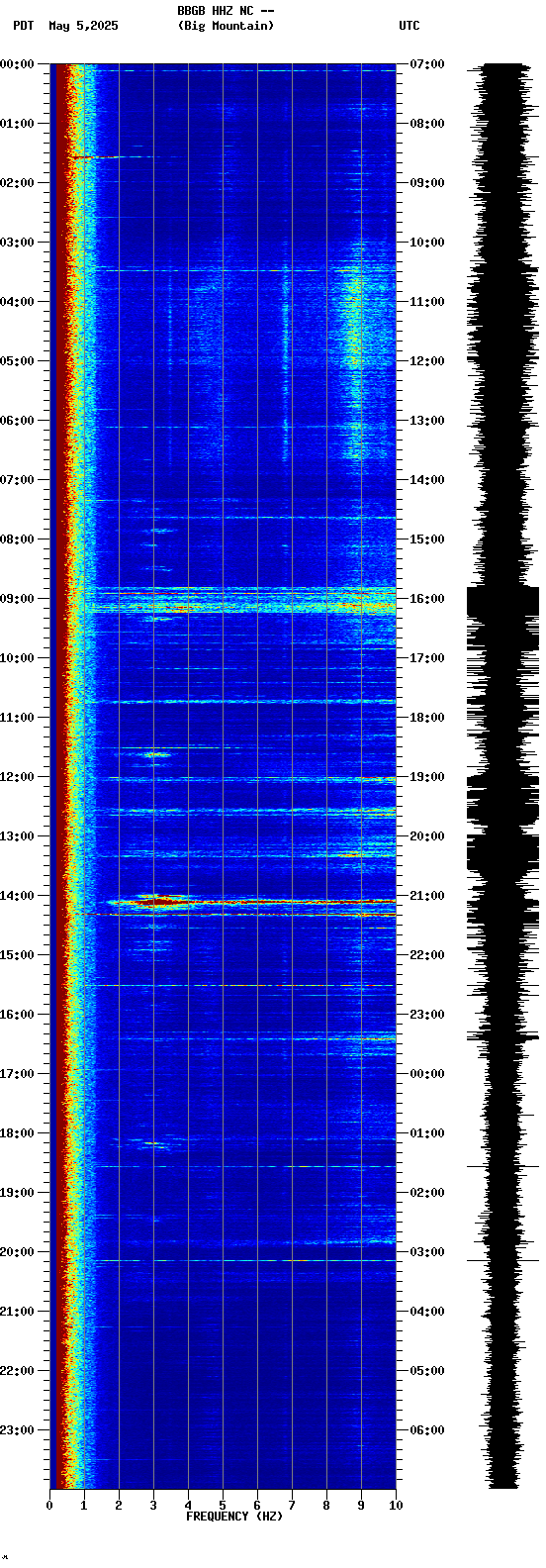
Task: Click the red low-frequency streak near 01:30 PDT
Action: [96, 156]
